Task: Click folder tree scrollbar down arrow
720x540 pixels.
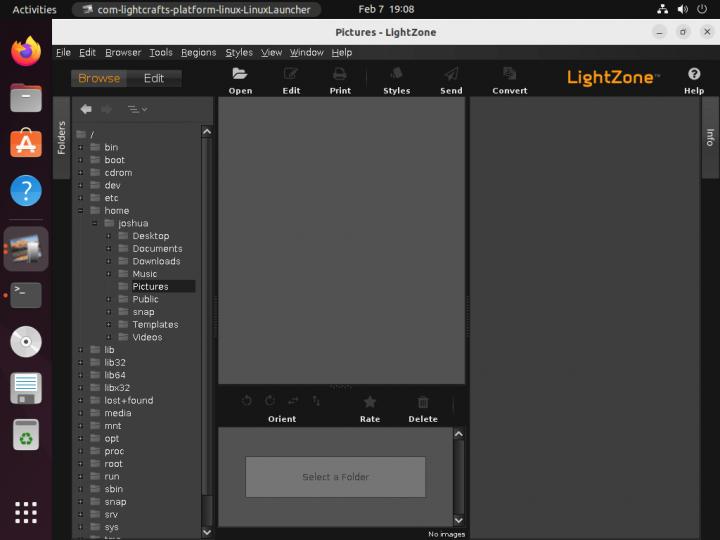Action: 207,532
